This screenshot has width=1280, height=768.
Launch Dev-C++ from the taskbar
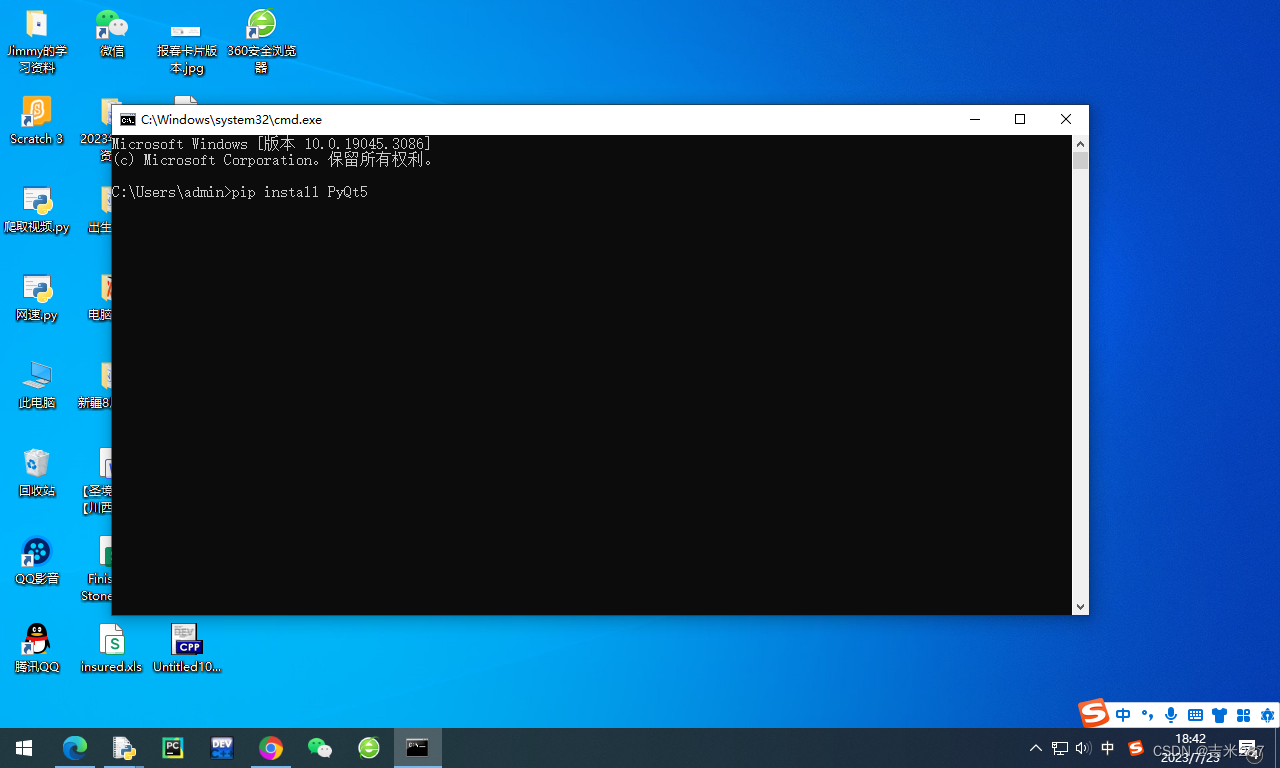tap(222, 748)
